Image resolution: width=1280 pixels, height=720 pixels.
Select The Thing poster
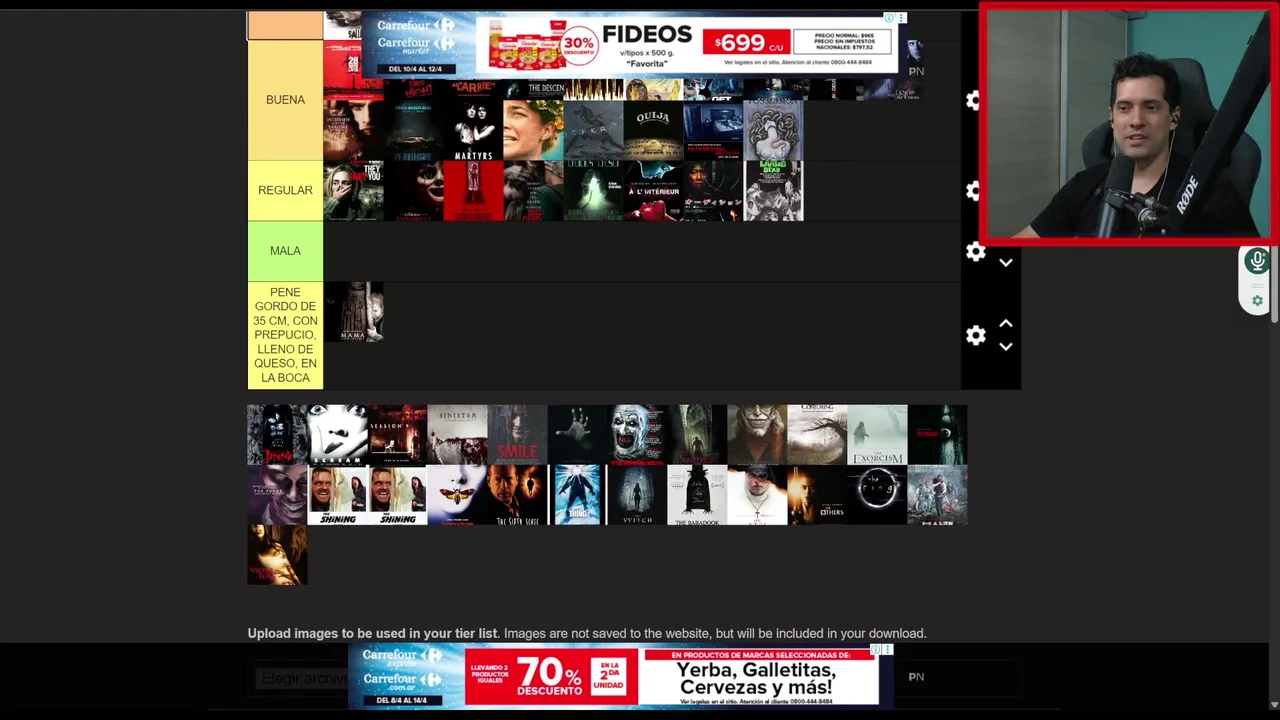coord(577,495)
